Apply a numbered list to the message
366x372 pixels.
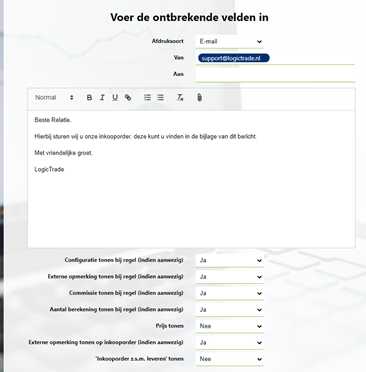point(147,97)
